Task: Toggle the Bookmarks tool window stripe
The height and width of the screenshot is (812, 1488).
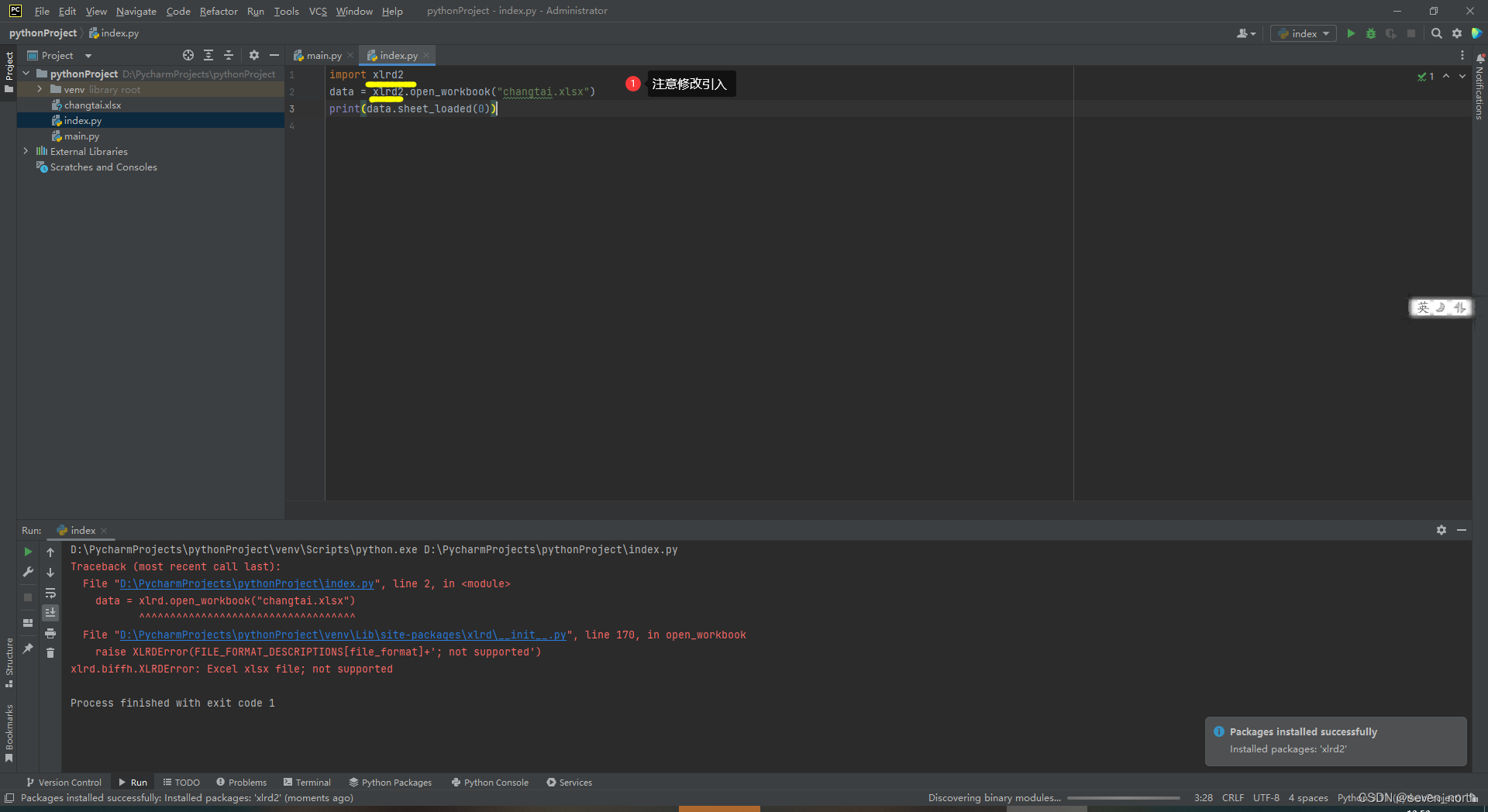Action: tap(9, 733)
